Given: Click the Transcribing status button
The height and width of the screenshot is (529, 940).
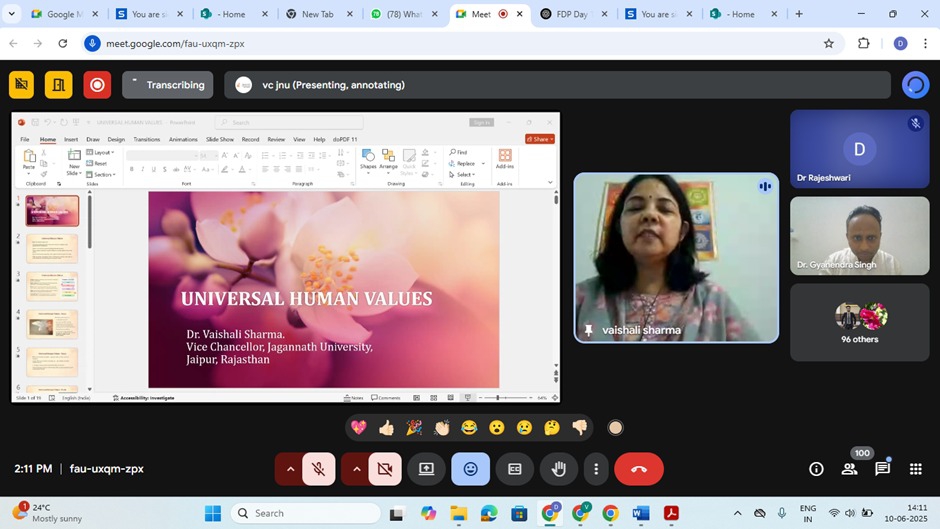Looking at the screenshot, I should click(168, 85).
